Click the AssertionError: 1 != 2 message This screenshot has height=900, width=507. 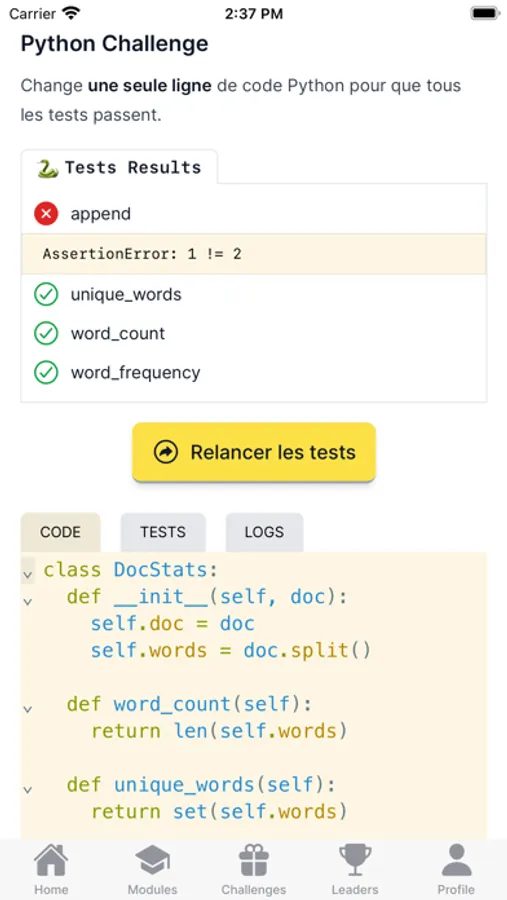[x=142, y=254]
